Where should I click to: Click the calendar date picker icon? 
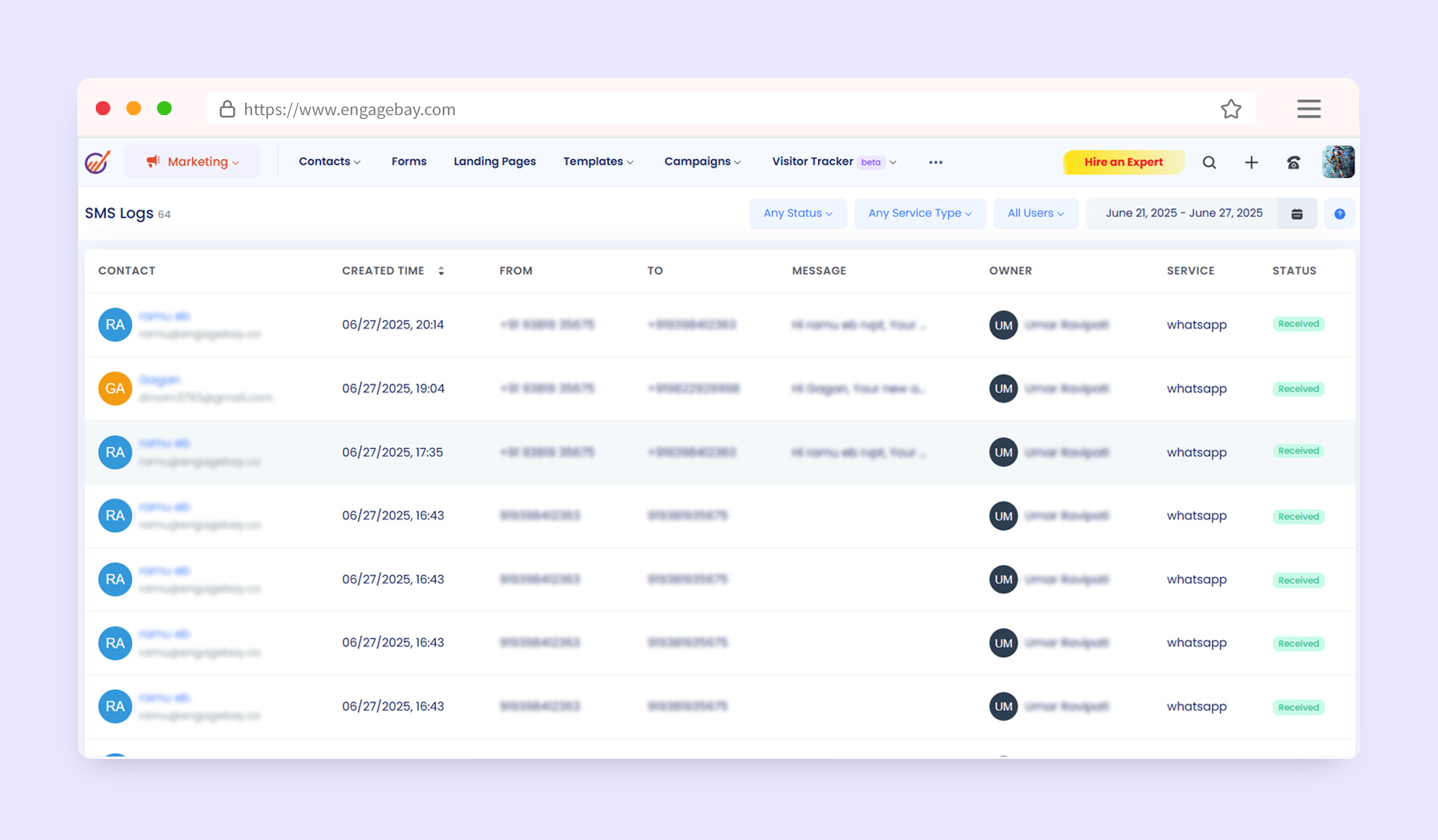click(x=1297, y=214)
